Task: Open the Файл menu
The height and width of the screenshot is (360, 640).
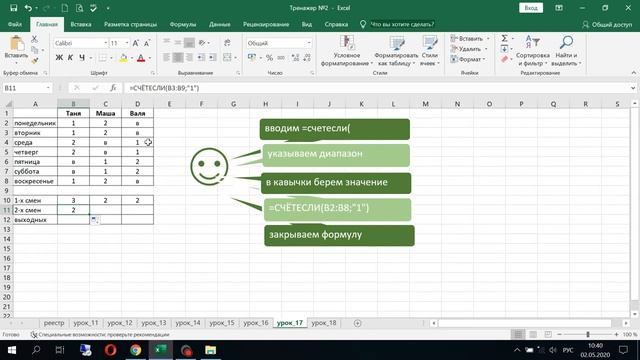Action: point(15,24)
